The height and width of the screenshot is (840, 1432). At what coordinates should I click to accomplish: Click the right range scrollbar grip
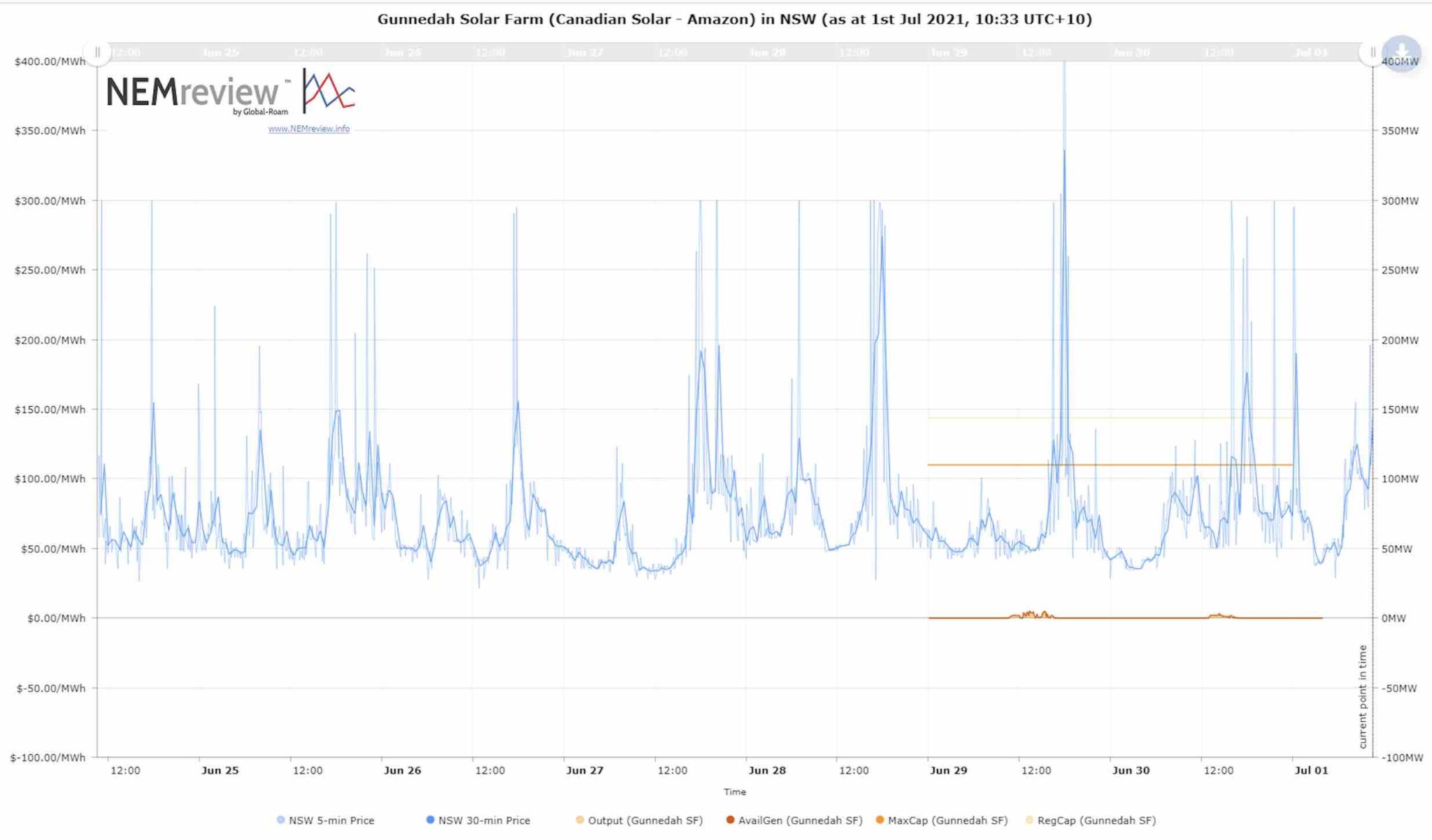pos(1373,52)
